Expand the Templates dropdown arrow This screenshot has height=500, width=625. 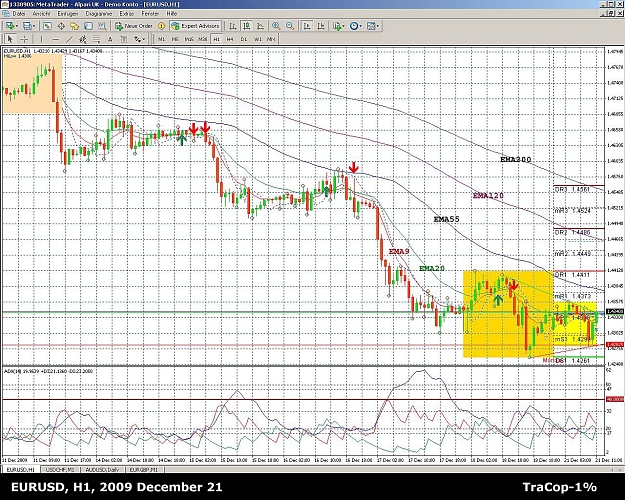point(377,26)
